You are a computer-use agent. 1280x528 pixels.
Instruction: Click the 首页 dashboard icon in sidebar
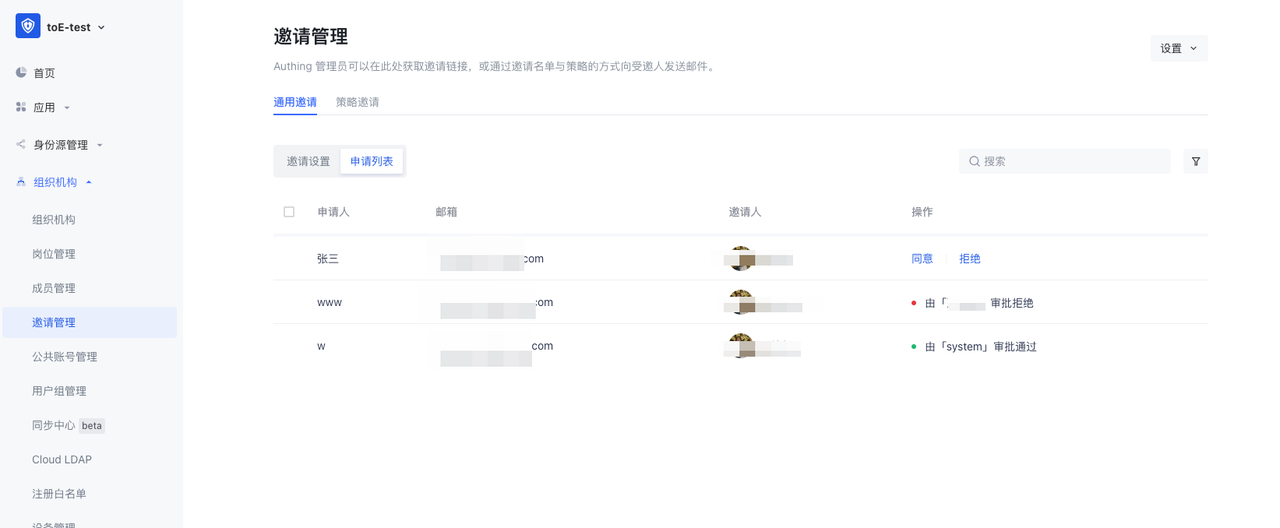[x=21, y=73]
